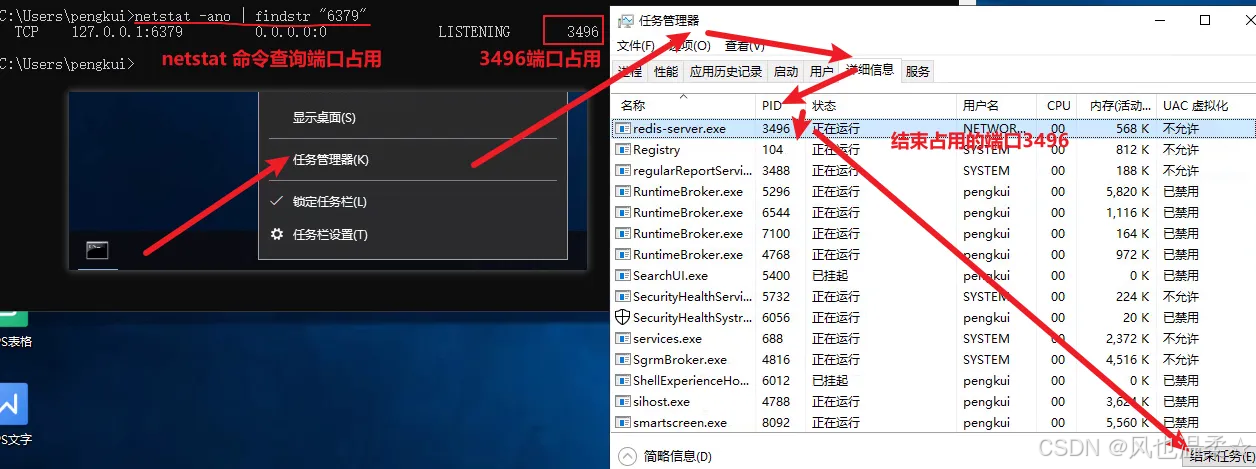Viewport: 1256px width, 469px height.
Task: Click PID value 5400 in SearchUI row
Action: pyautogui.click(x=776, y=276)
